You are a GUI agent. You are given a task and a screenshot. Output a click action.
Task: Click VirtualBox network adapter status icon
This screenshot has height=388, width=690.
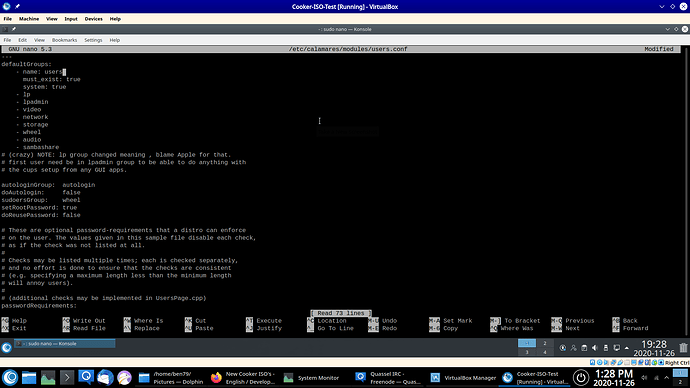point(613,362)
